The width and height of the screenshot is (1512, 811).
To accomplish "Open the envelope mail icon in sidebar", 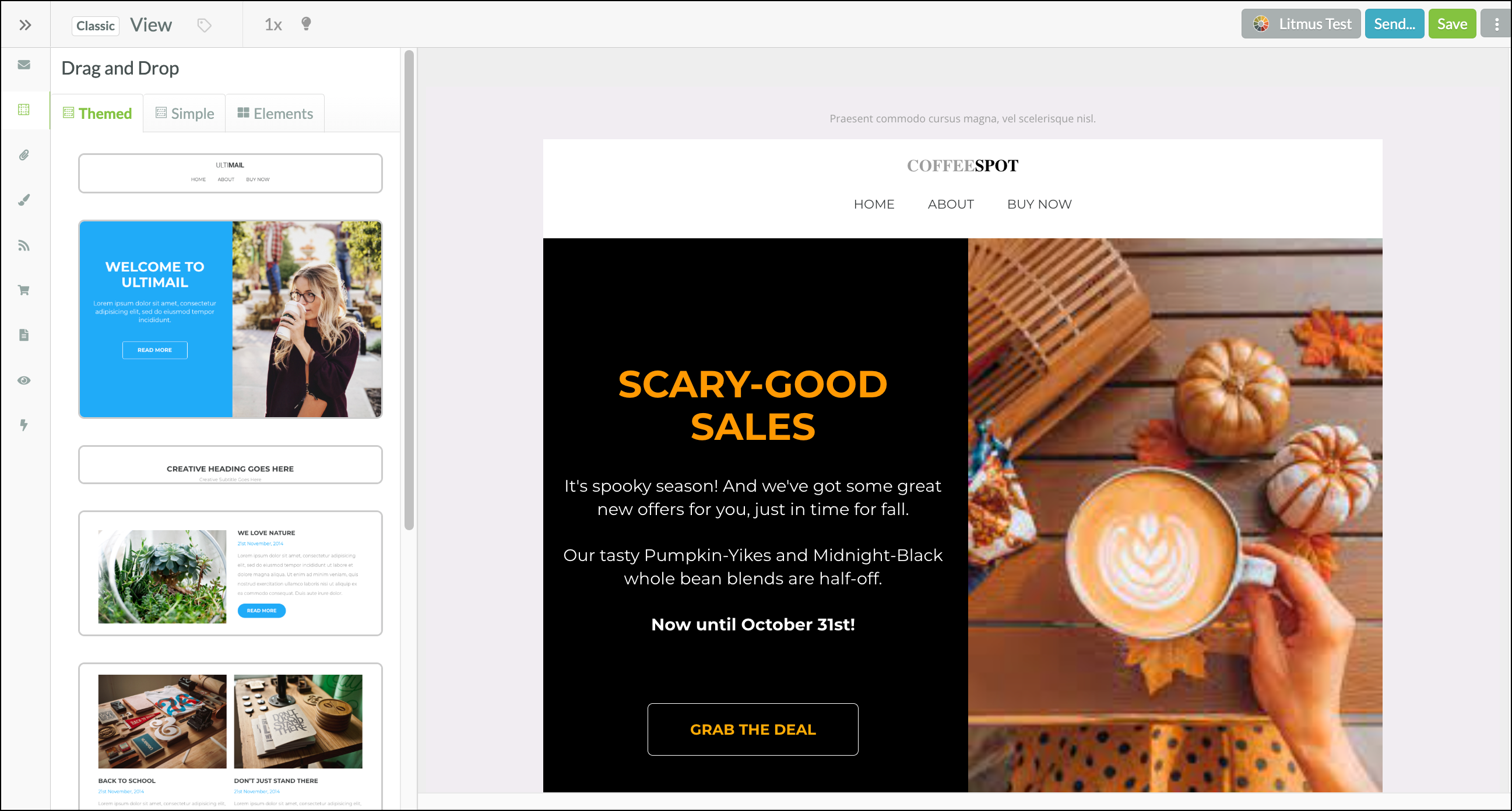I will (24, 65).
